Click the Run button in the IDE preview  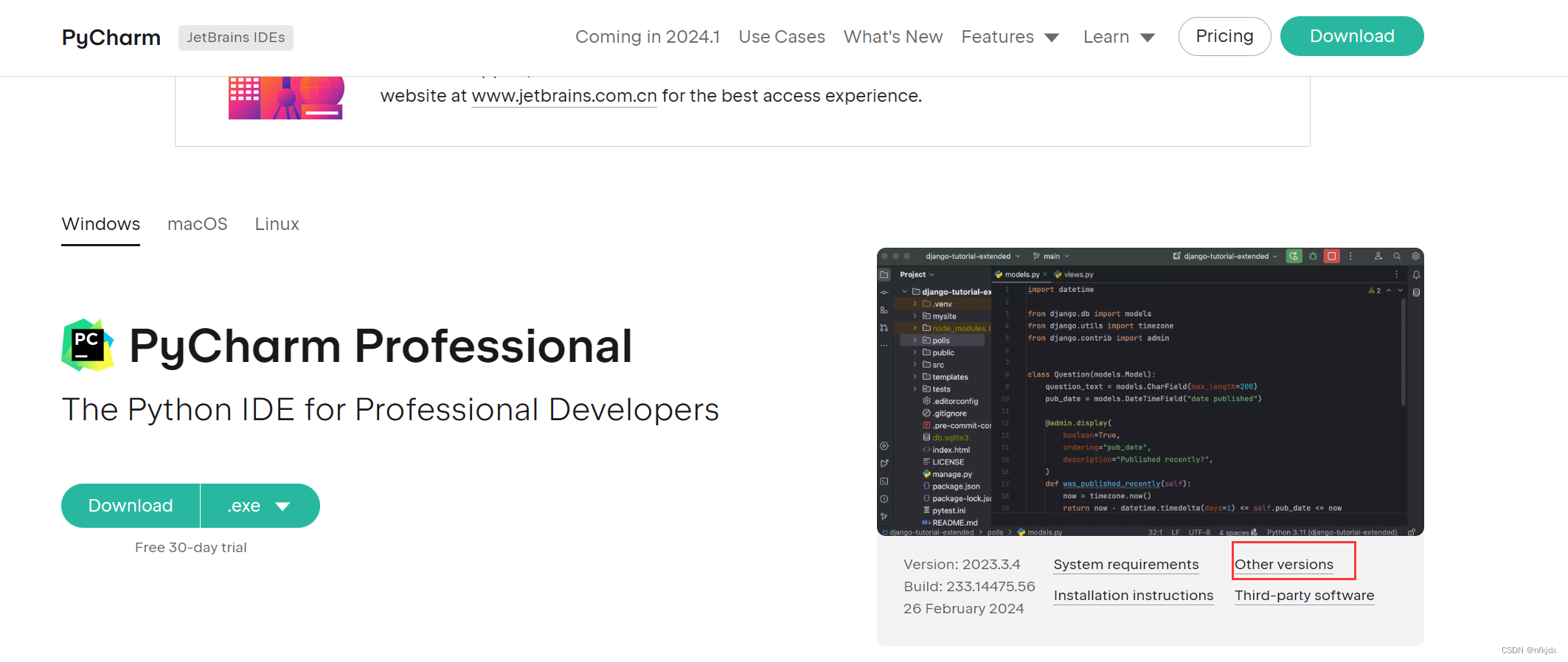pos(1294,257)
